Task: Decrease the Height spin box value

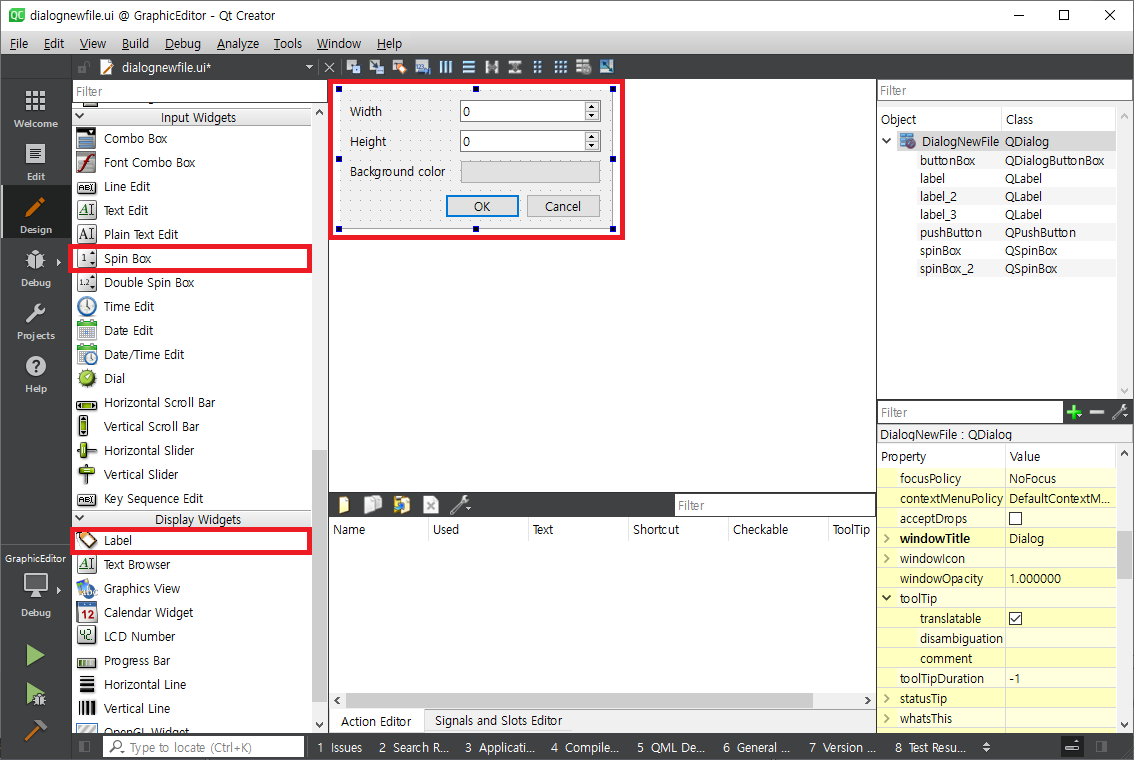Action: pyautogui.click(x=592, y=145)
